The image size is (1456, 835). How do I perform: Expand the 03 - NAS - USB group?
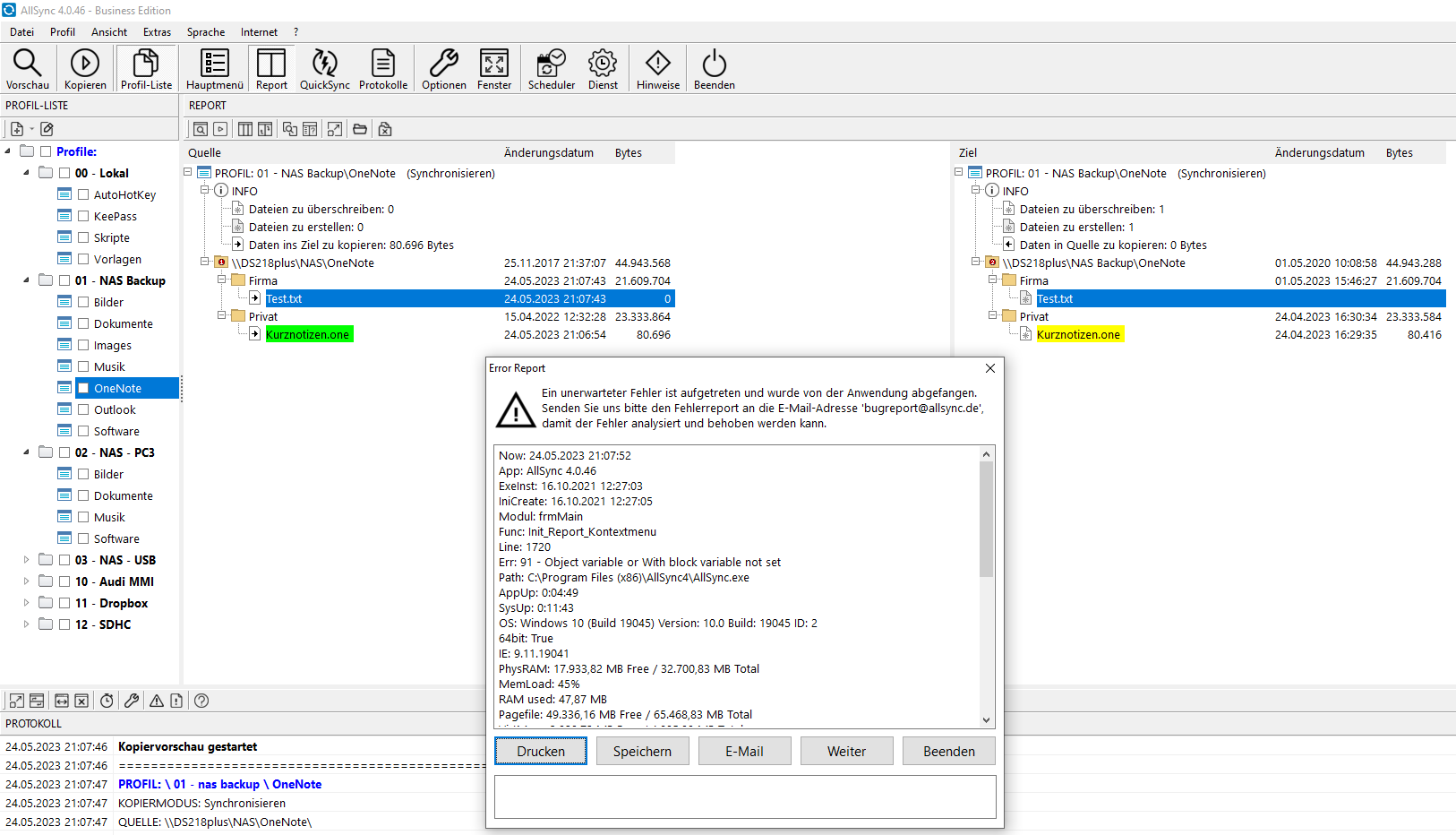(x=26, y=560)
